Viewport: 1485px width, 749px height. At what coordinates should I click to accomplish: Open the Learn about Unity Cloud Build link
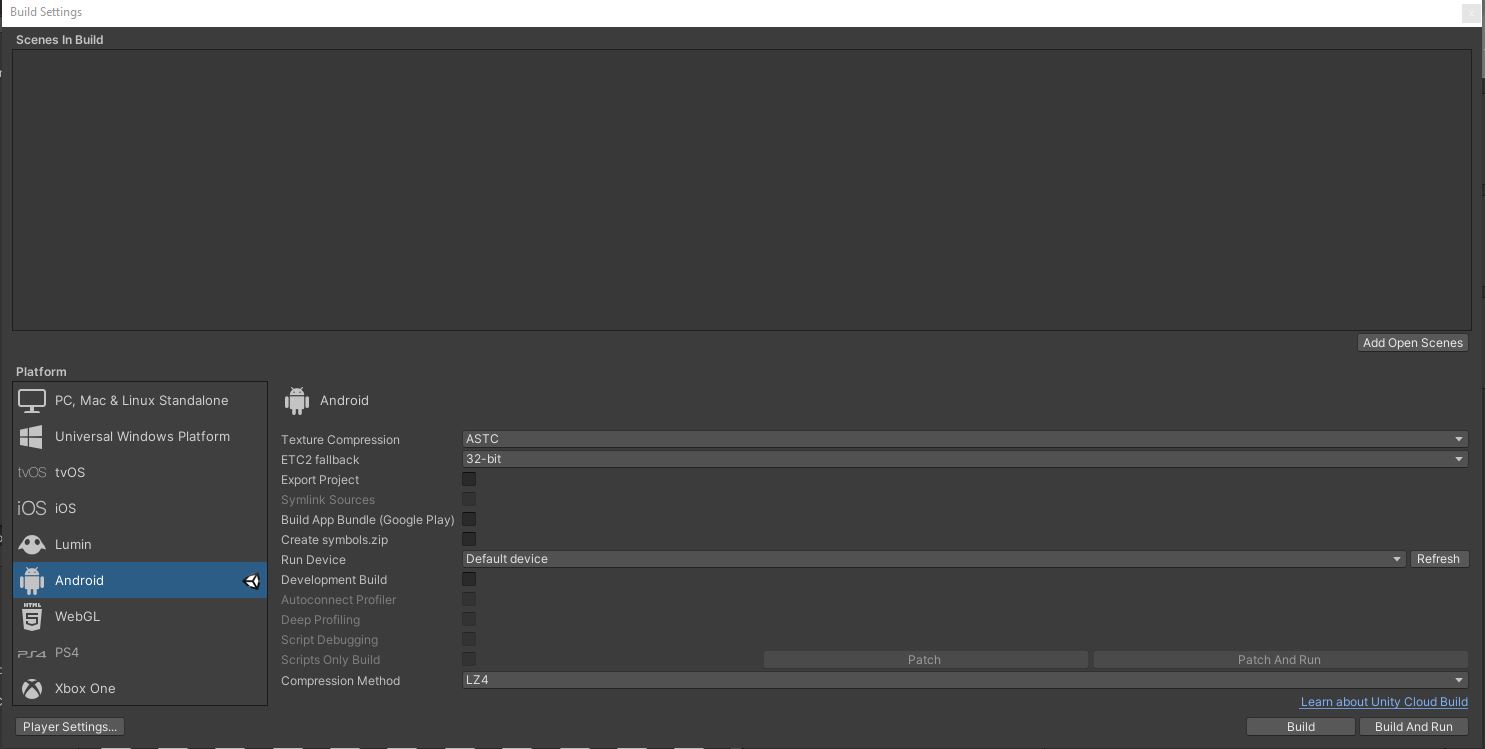pyautogui.click(x=1383, y=702)
